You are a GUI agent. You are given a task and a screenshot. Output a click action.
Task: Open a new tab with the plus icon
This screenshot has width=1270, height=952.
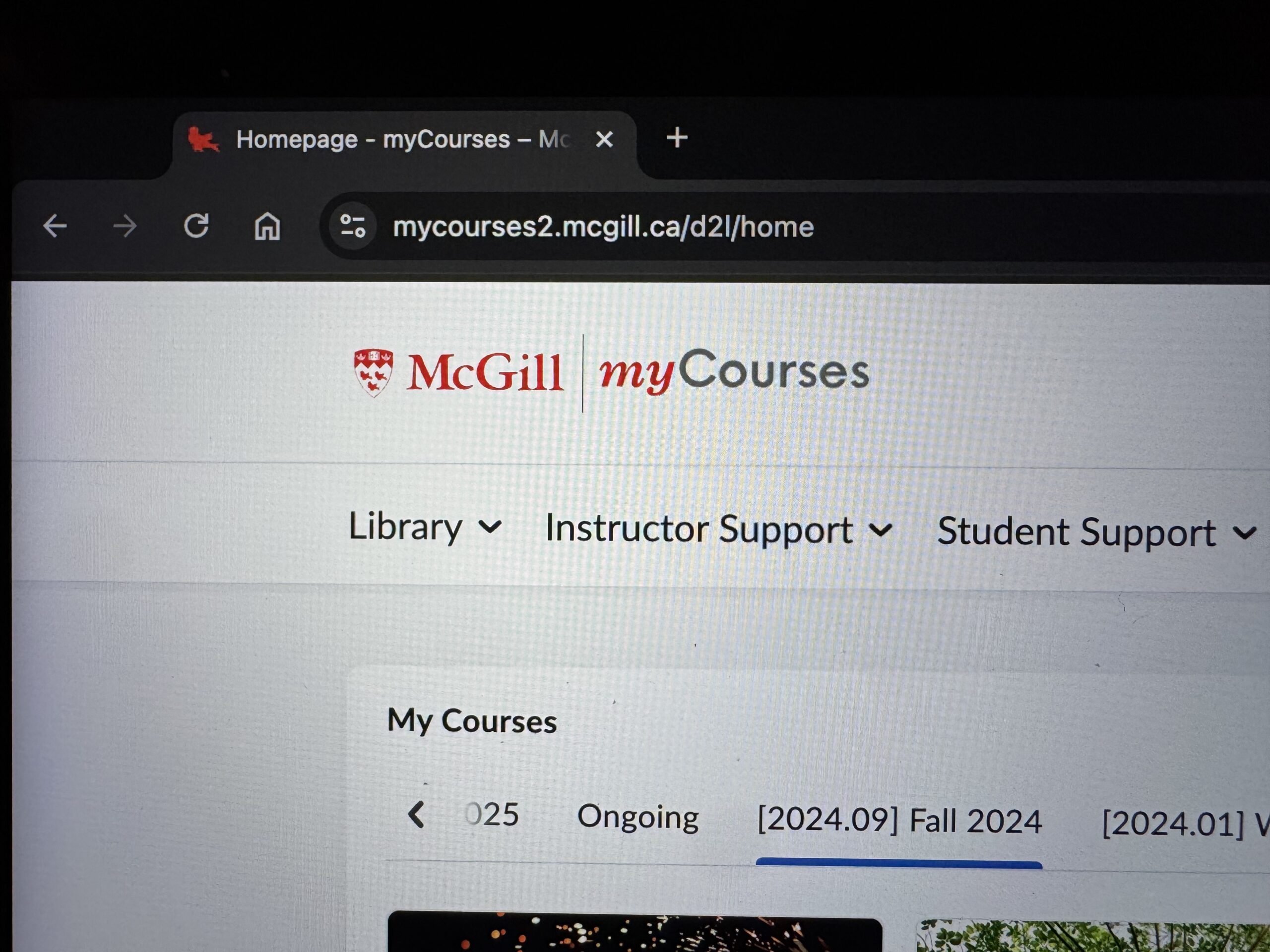[x=677, y=138]
